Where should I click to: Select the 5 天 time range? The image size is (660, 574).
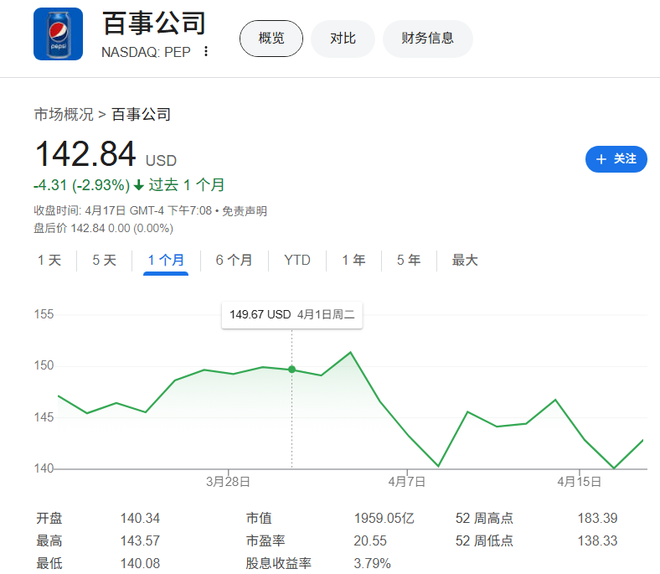pos(104,260)
